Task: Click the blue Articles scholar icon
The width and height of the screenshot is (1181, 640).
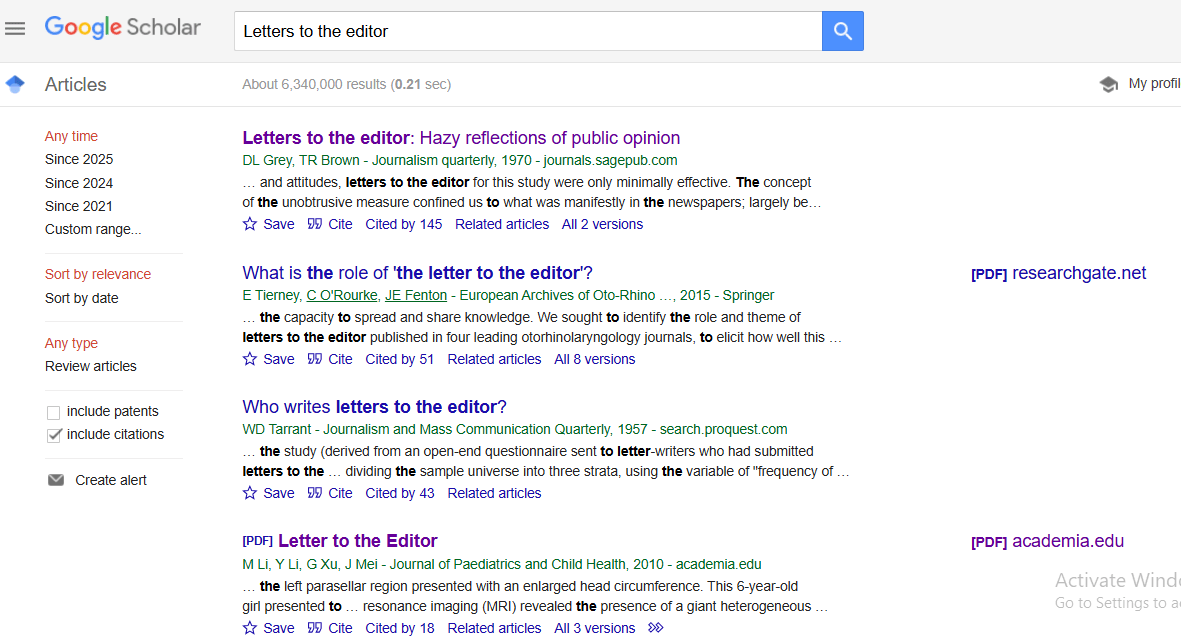Action: (15, 84)
